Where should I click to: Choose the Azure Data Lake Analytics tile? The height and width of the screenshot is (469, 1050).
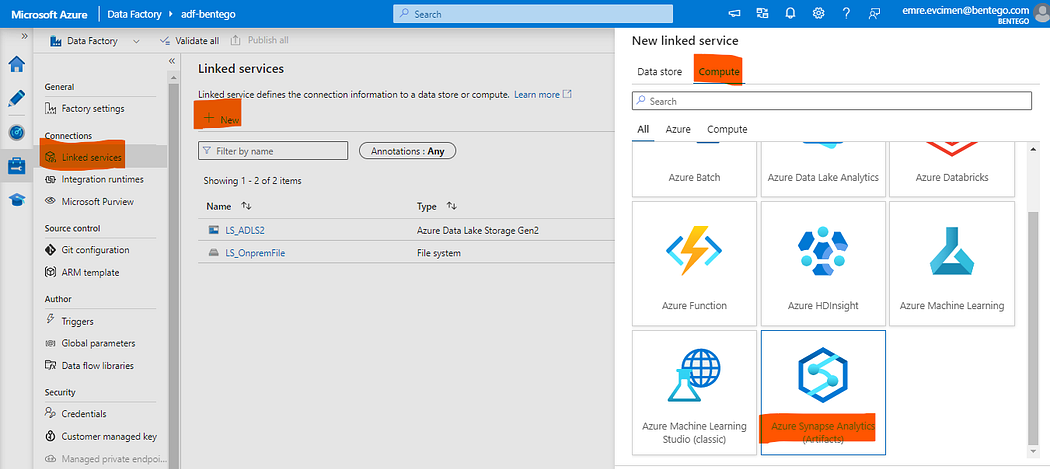(823, 170)
